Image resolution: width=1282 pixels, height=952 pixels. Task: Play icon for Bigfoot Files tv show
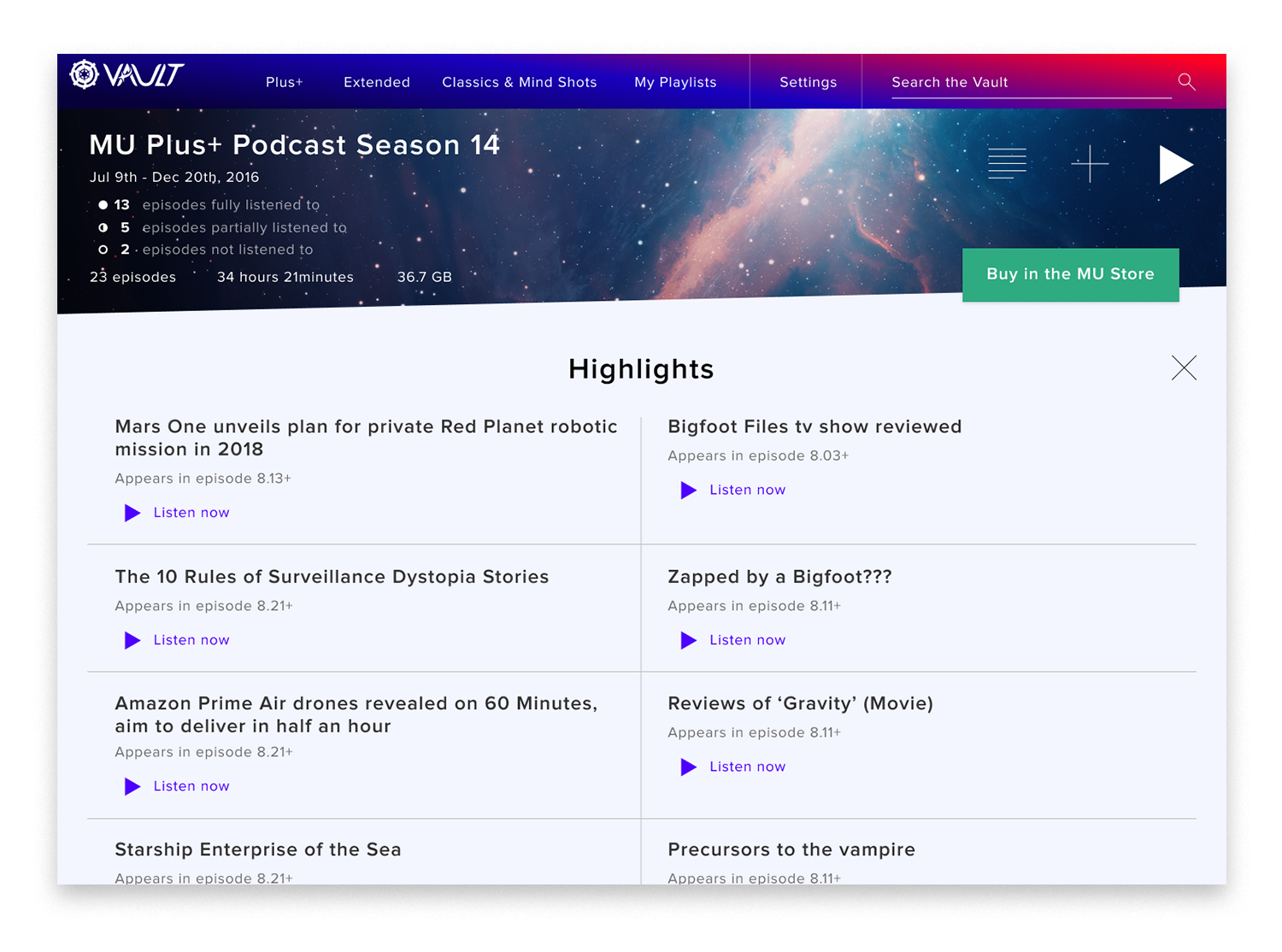pos(688,490)
